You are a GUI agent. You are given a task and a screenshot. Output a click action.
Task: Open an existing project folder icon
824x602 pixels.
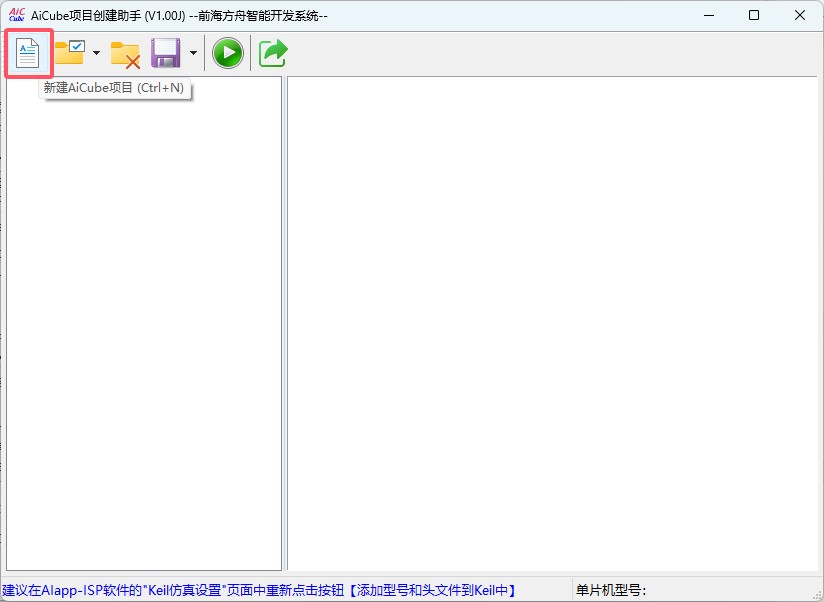click(70, 53)
